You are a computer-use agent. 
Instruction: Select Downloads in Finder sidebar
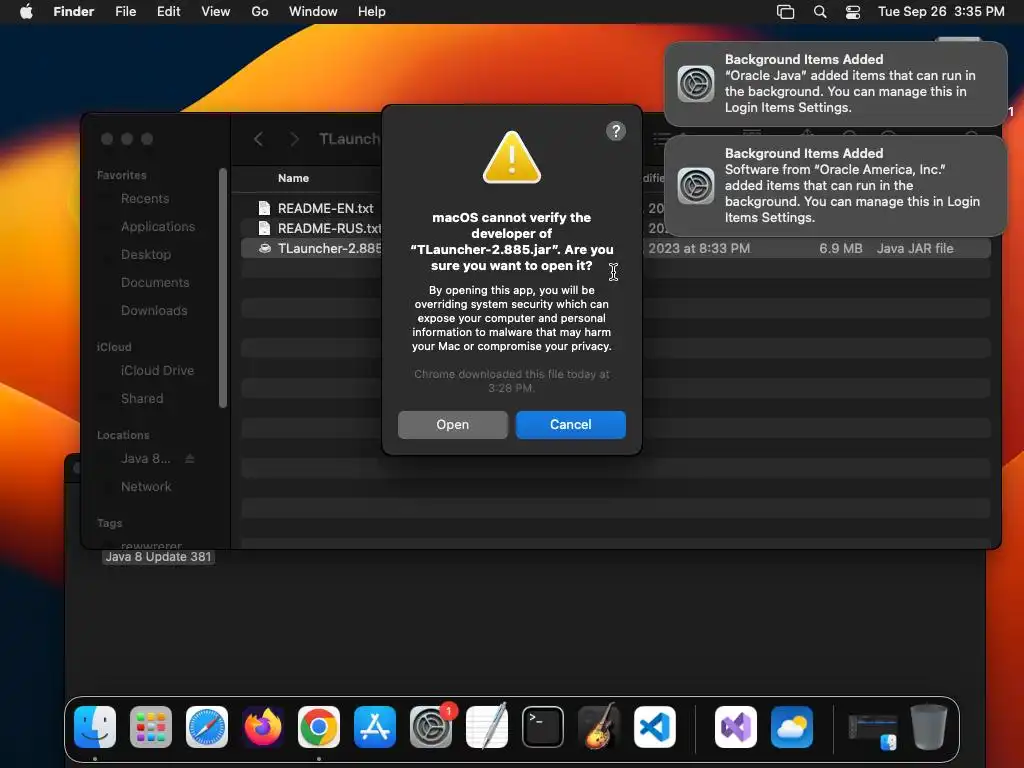pyautogui.click(x=154, y=311)
